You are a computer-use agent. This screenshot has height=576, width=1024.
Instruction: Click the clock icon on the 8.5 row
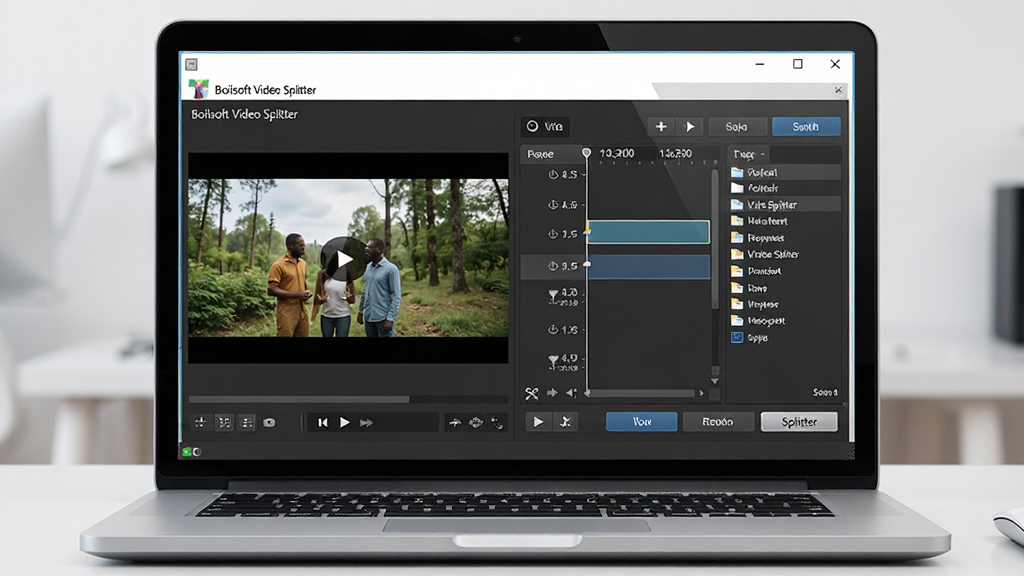(x=553, y=174)
